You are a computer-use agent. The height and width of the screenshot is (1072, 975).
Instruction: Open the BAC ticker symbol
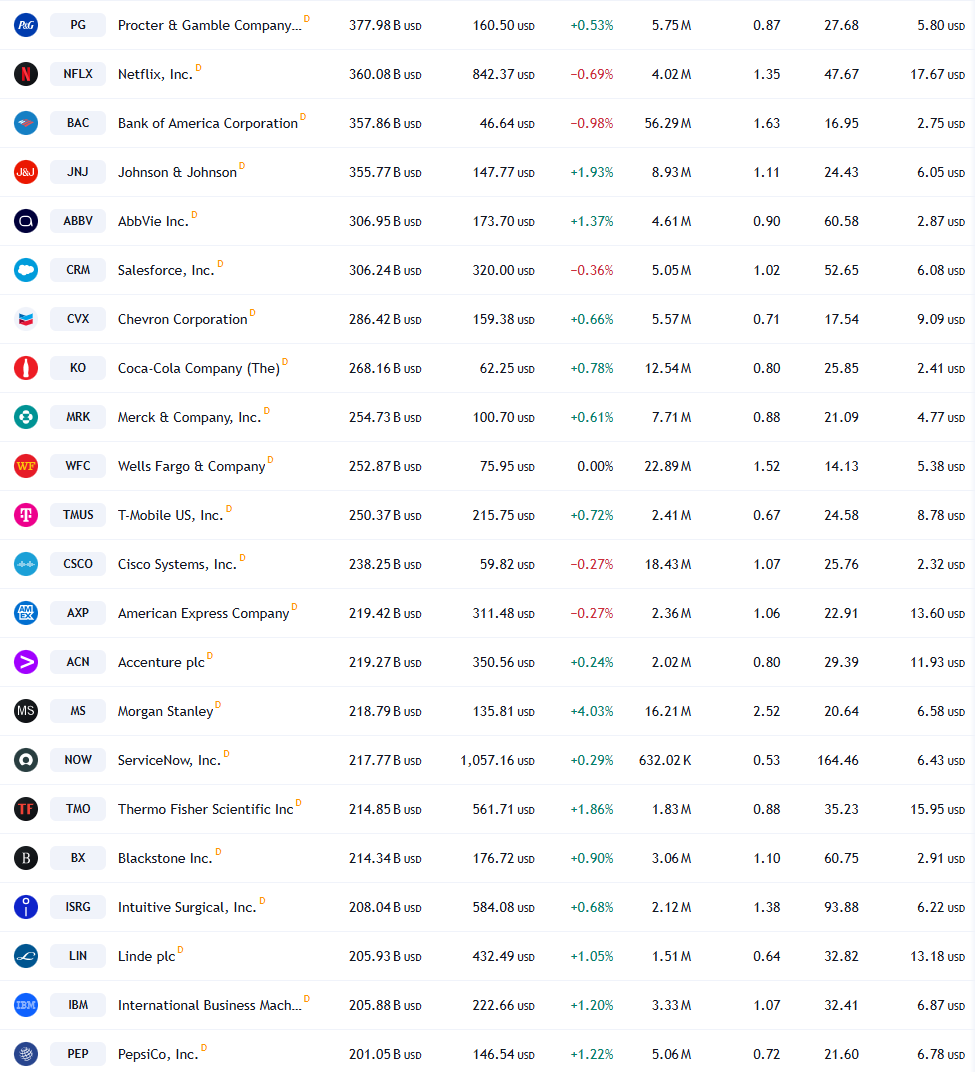(78, 123)
